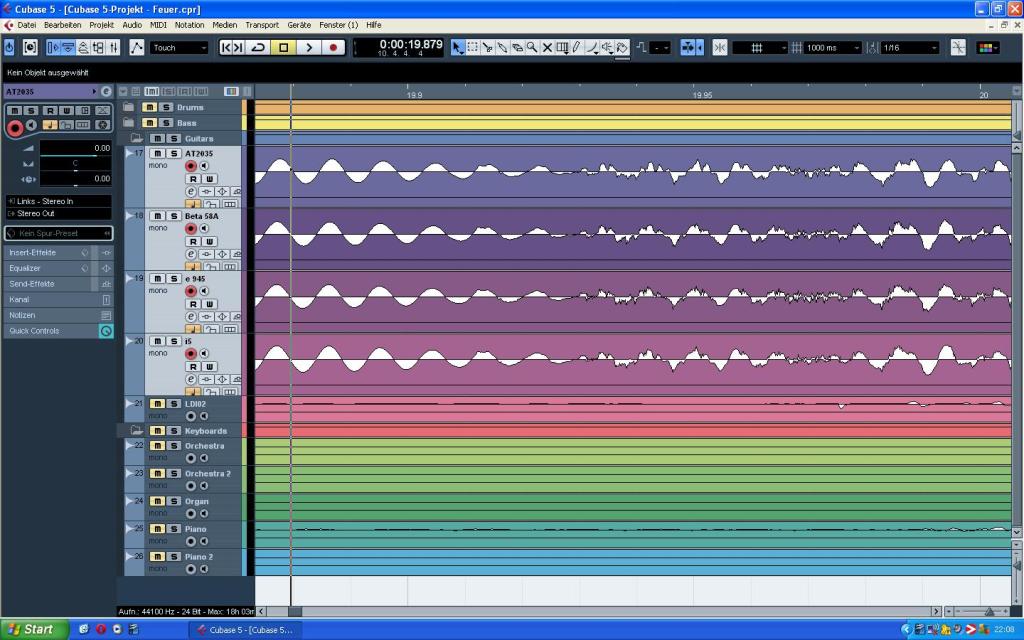
Task: Open edit channel settings 'e' for AT2035 inspector
Action: click(x=106, y=91)
